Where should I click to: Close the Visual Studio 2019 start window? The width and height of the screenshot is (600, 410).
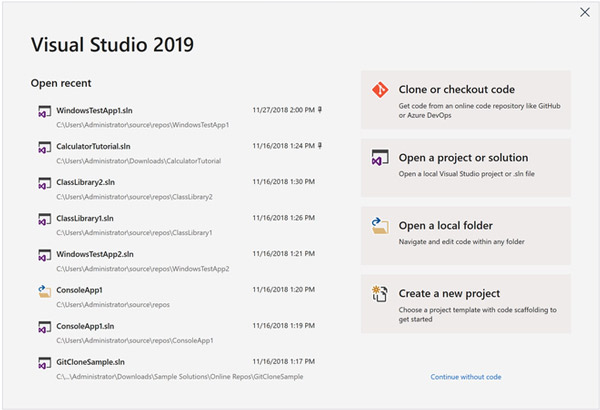(584, 12)
